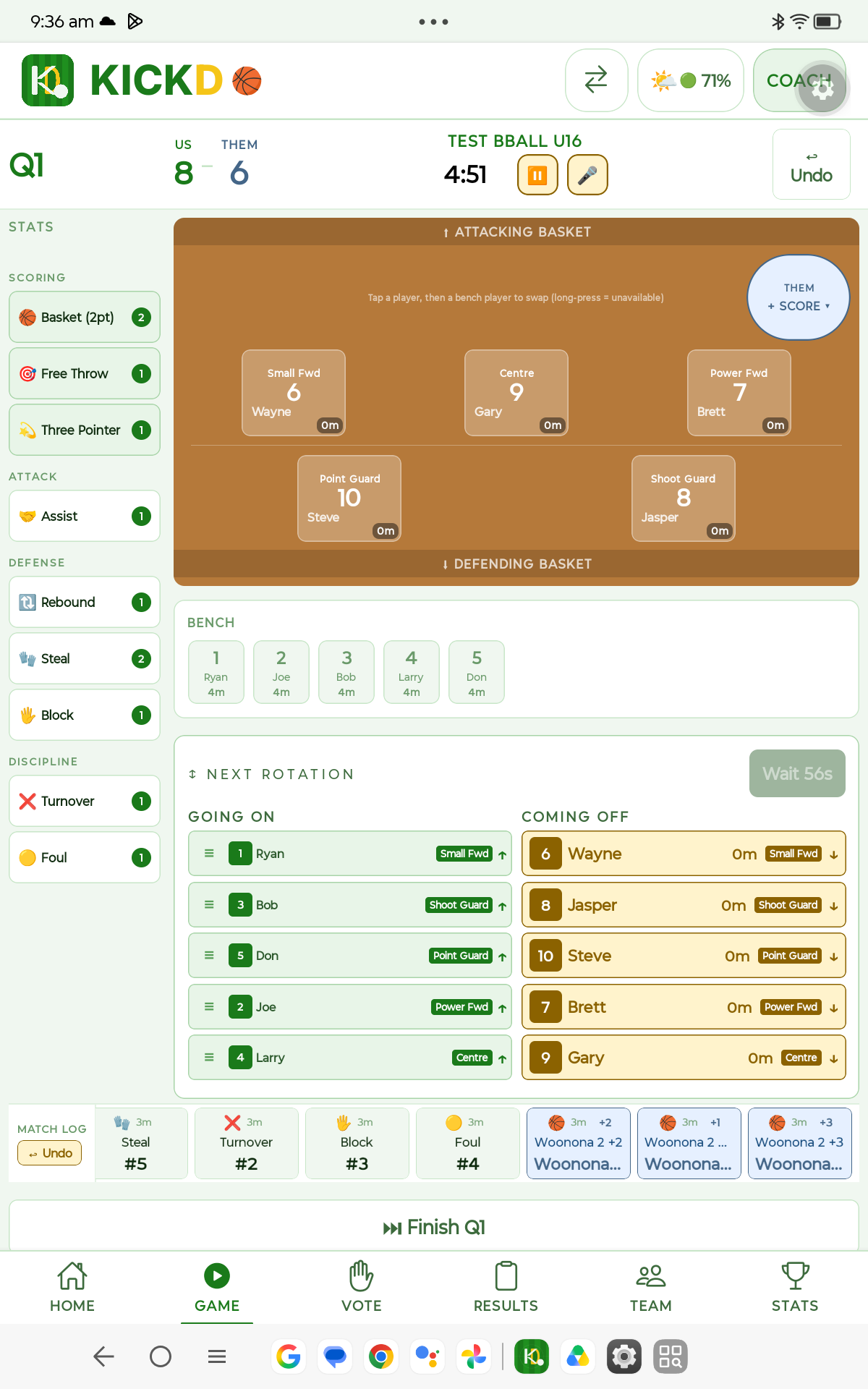This screenshot has width=868, height=1389.
Task: Record a Turnover stat
Action: click(x=85, y=801)
